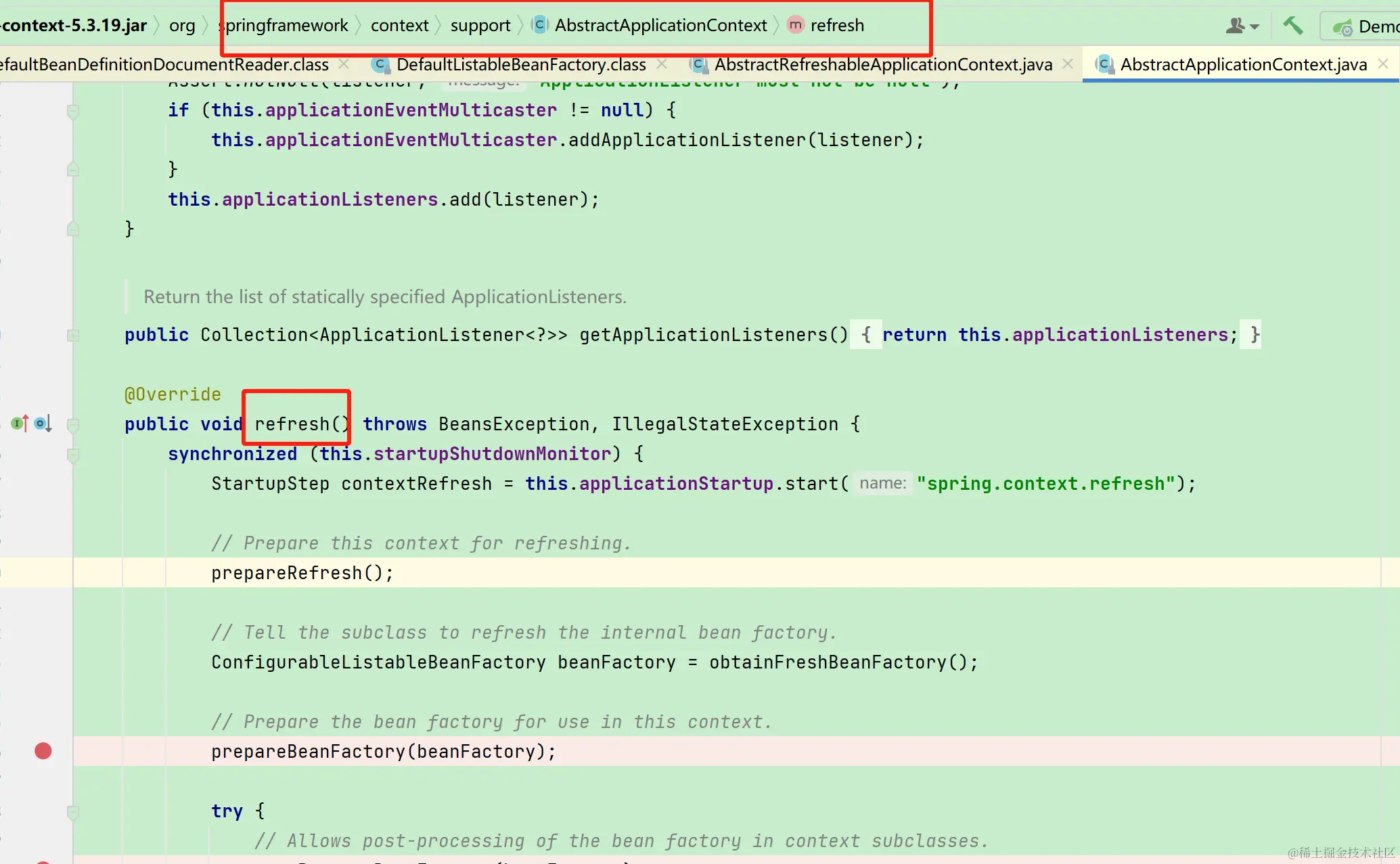
Task: Collapse the synchronized block fold marker
Action: (73, 455)
